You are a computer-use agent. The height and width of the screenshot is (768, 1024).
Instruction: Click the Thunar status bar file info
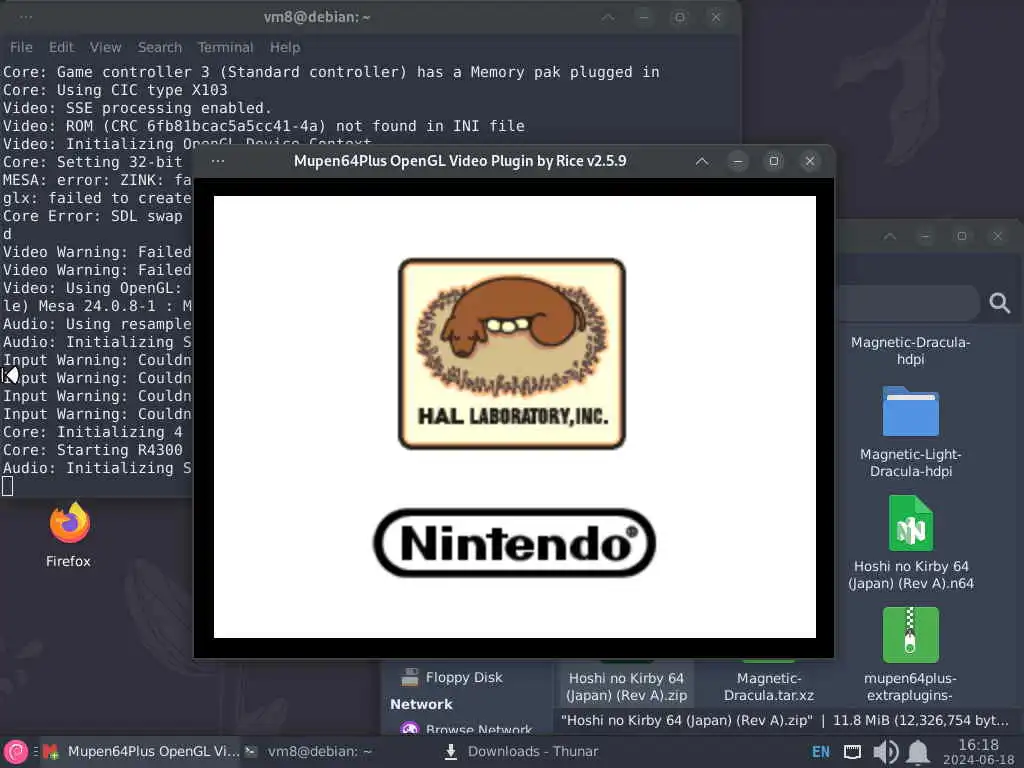click(x=784, y=720)
